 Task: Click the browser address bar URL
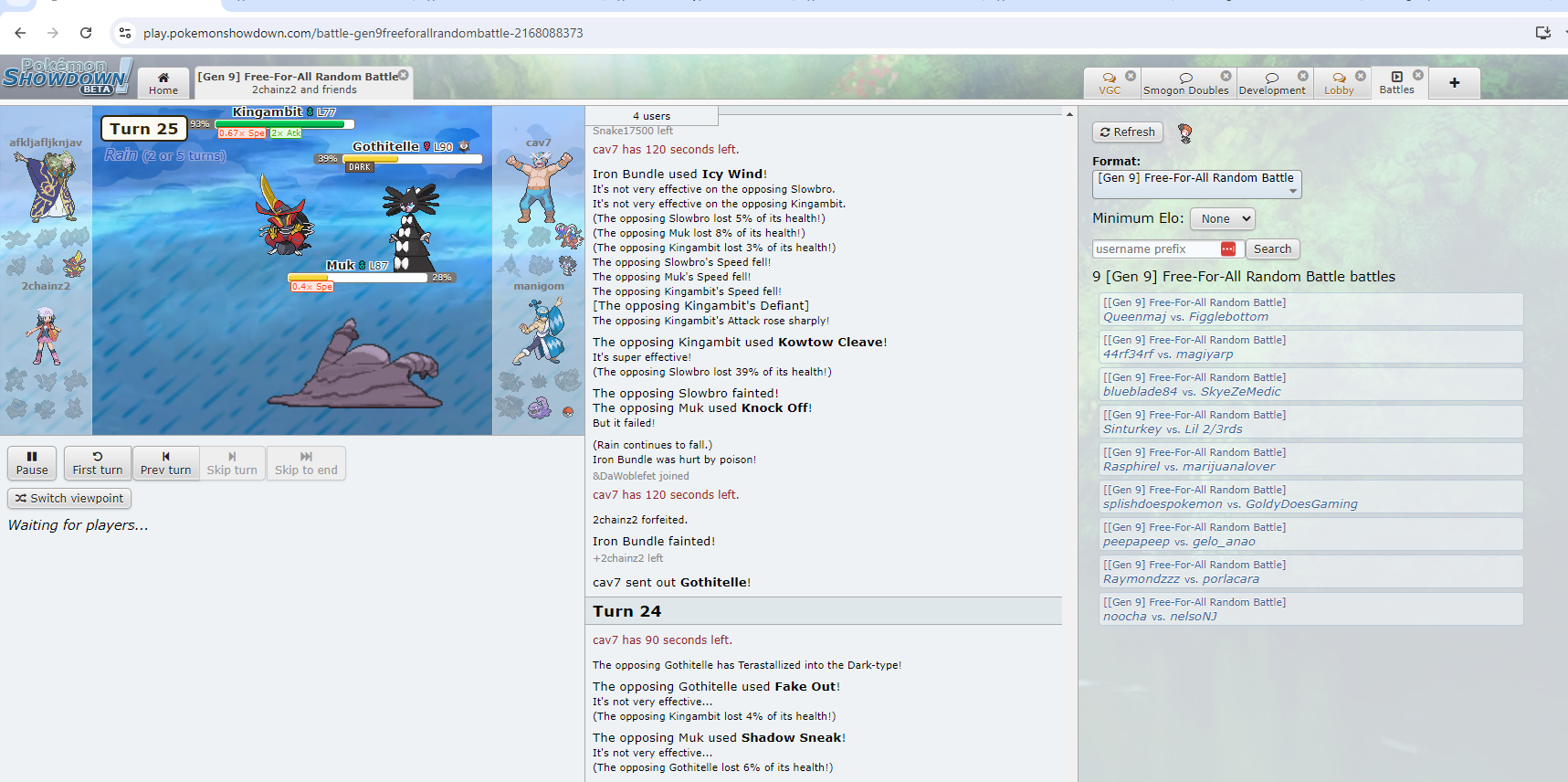pos(363,33)
